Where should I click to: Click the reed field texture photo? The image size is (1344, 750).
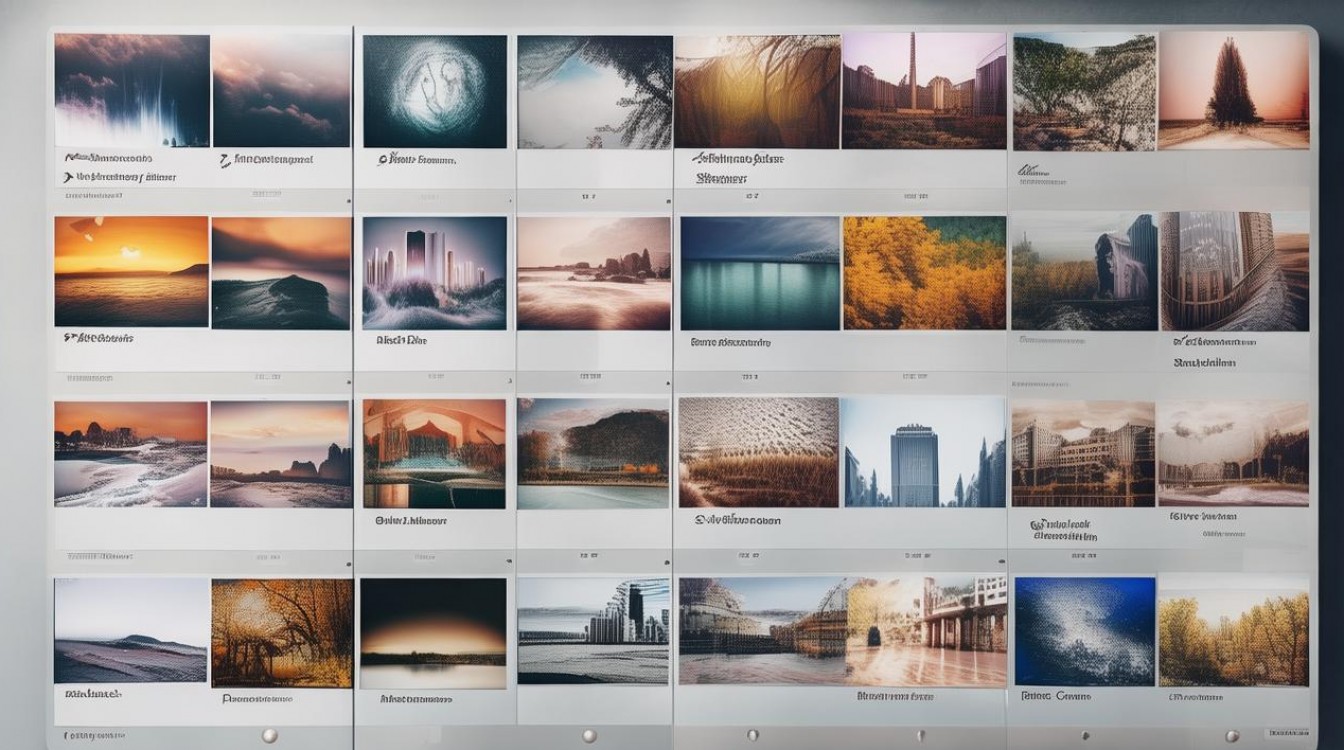(758, 452)
